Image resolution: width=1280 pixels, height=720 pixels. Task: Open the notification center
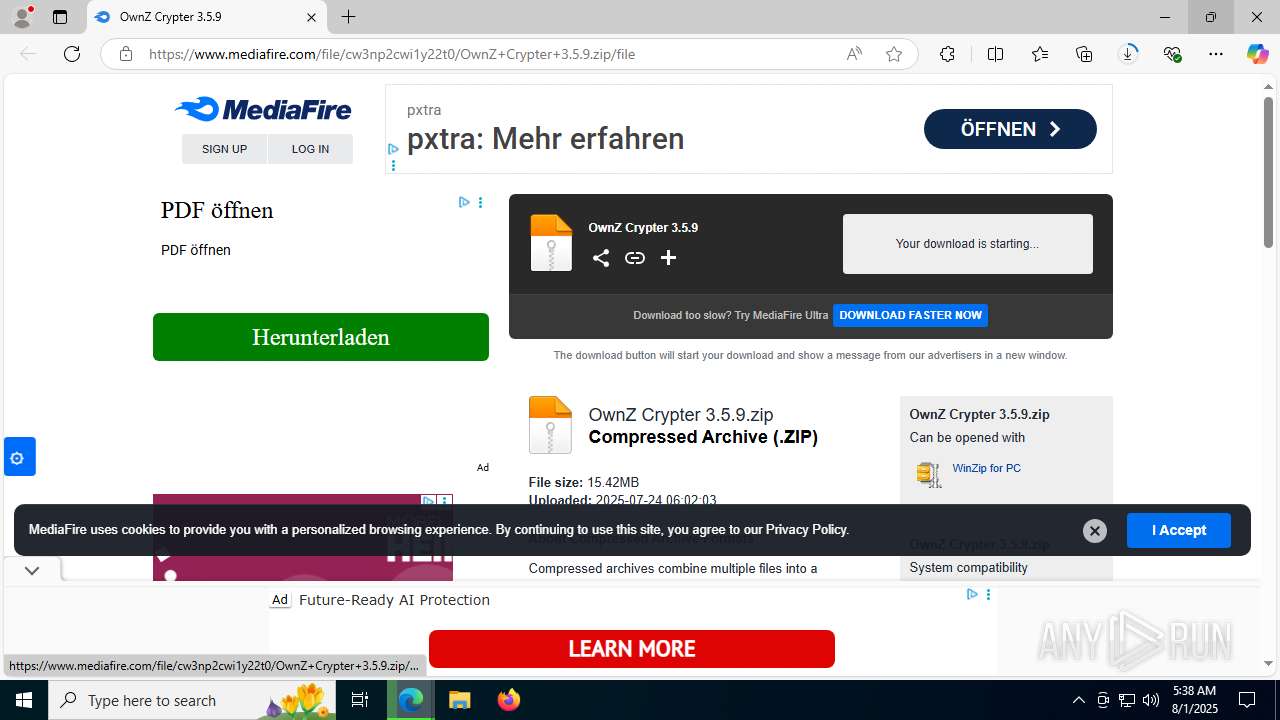pyautogui.click(x=1247, y=700)
